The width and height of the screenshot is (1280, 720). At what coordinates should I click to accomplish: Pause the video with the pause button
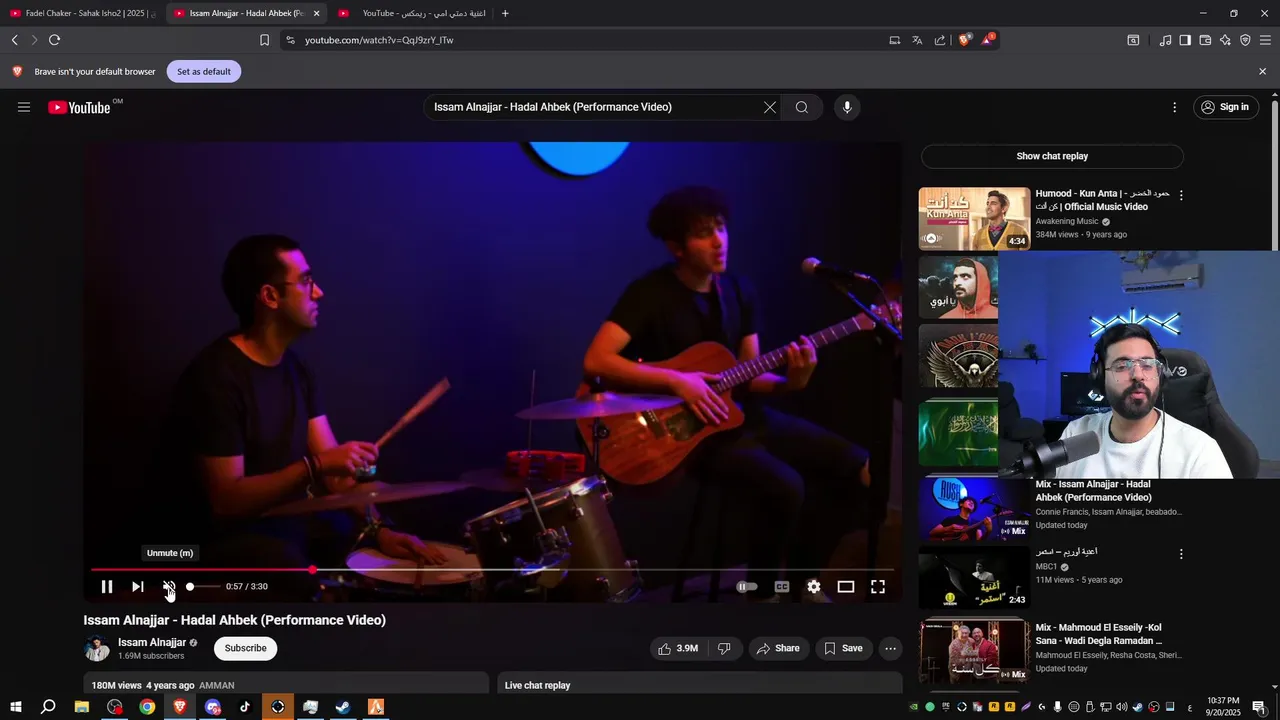[x=107, y=587]
